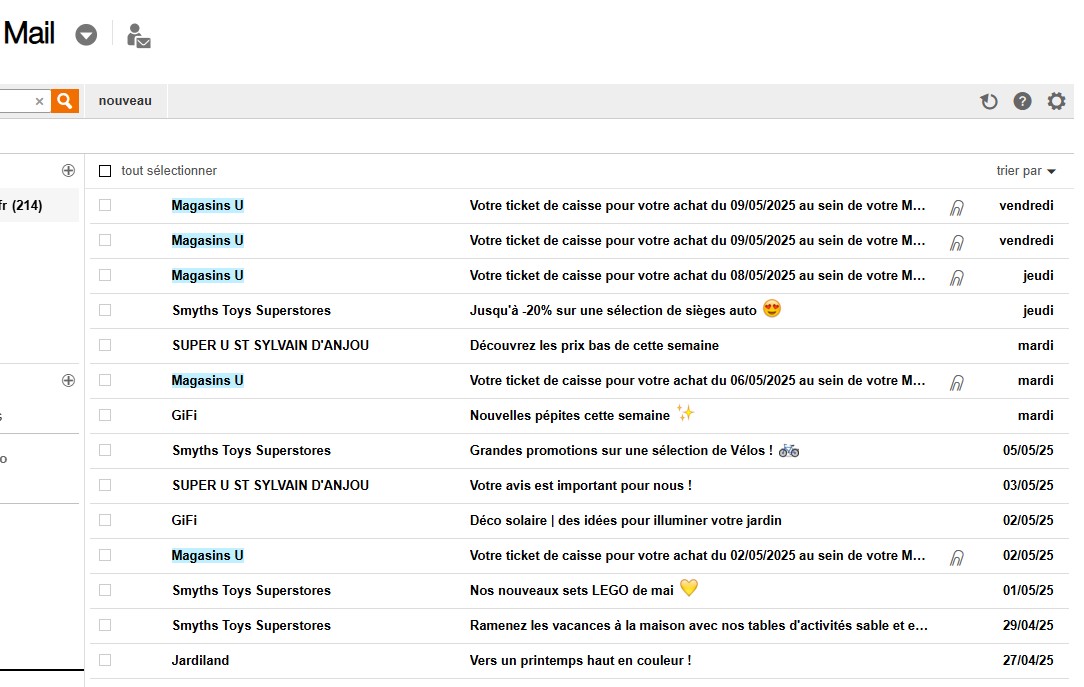
Task: Tick checkbox for Grandes promotions Vélos email
Action: click(105, 450)
